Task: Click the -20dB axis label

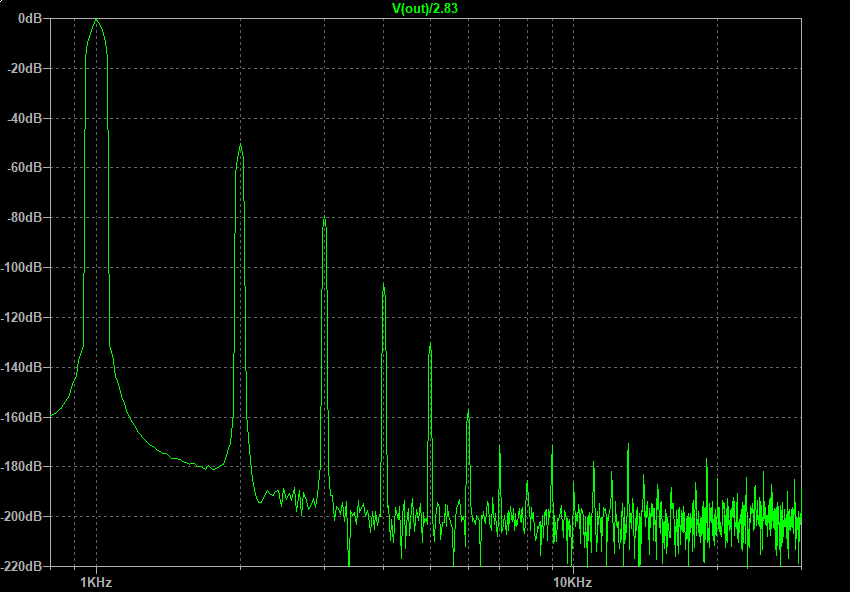Action: (24, 68)
